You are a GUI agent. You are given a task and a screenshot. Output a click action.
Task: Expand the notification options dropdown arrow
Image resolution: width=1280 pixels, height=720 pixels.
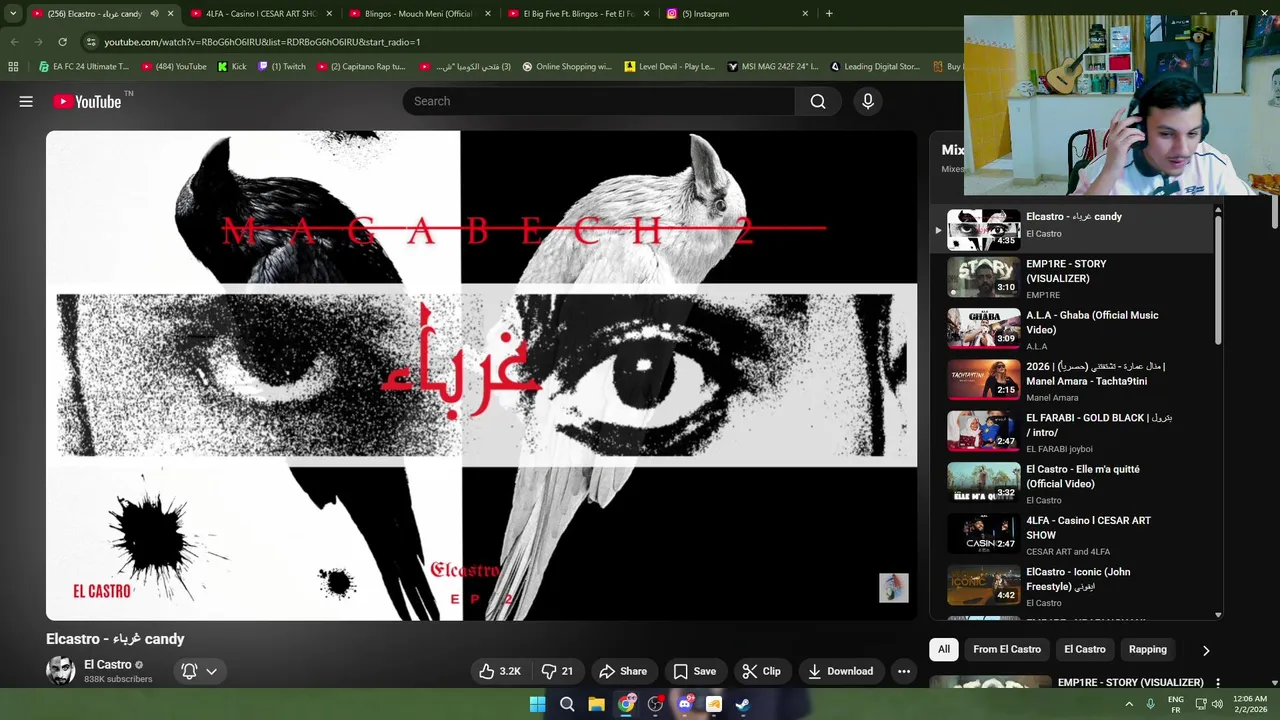point(211,672)
